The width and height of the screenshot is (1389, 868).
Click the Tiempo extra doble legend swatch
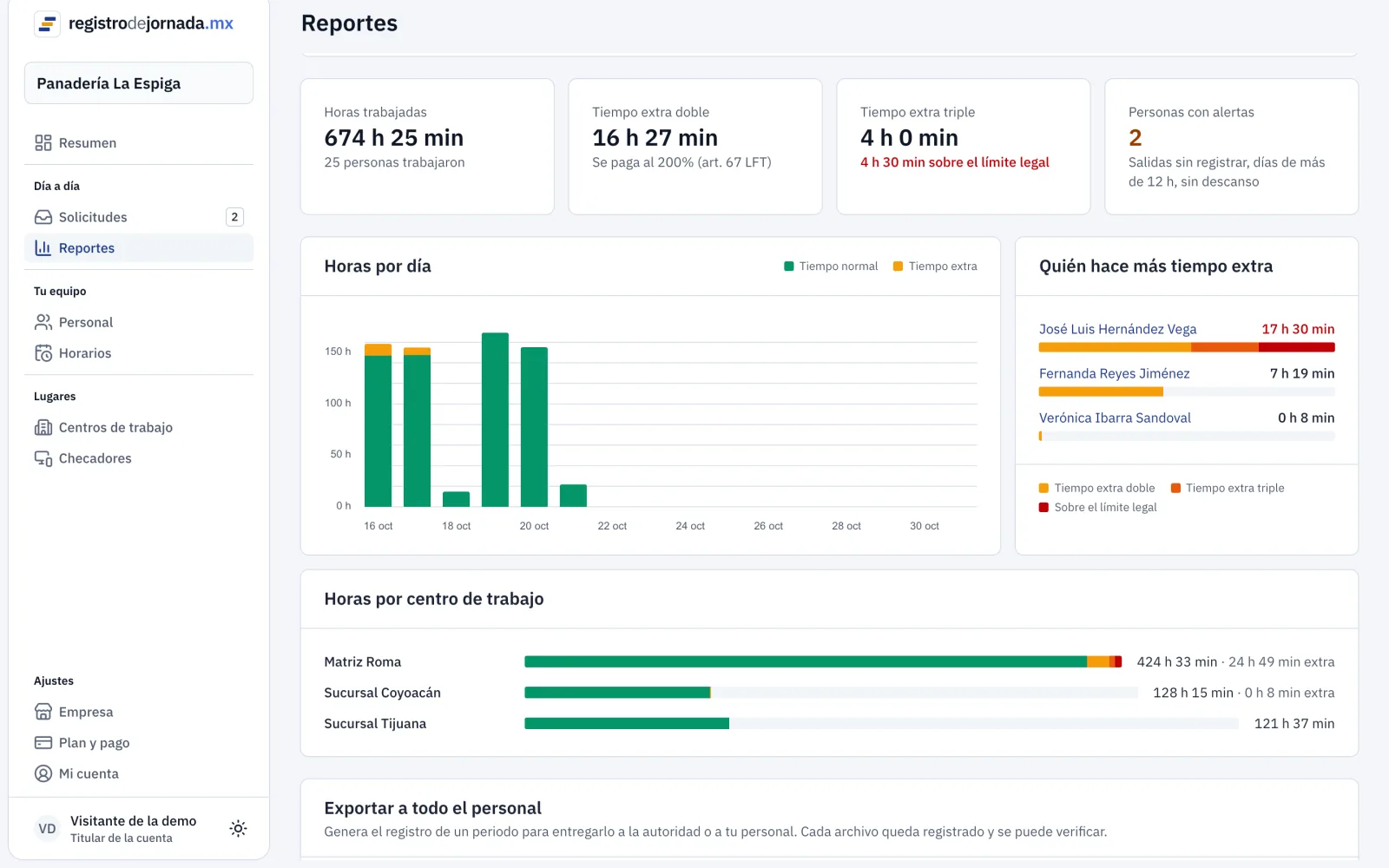(1044, 488)
